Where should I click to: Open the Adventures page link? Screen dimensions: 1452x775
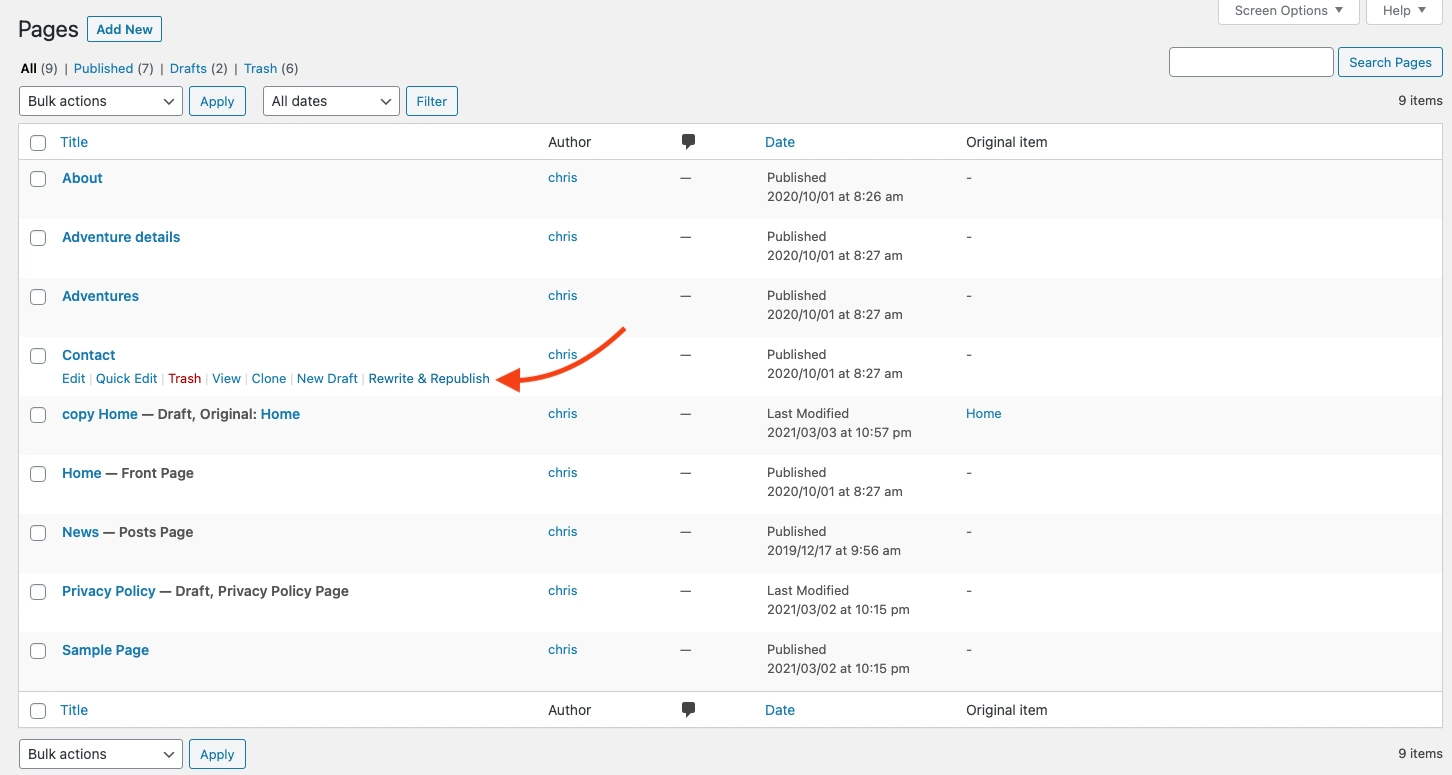click(100, 296)
